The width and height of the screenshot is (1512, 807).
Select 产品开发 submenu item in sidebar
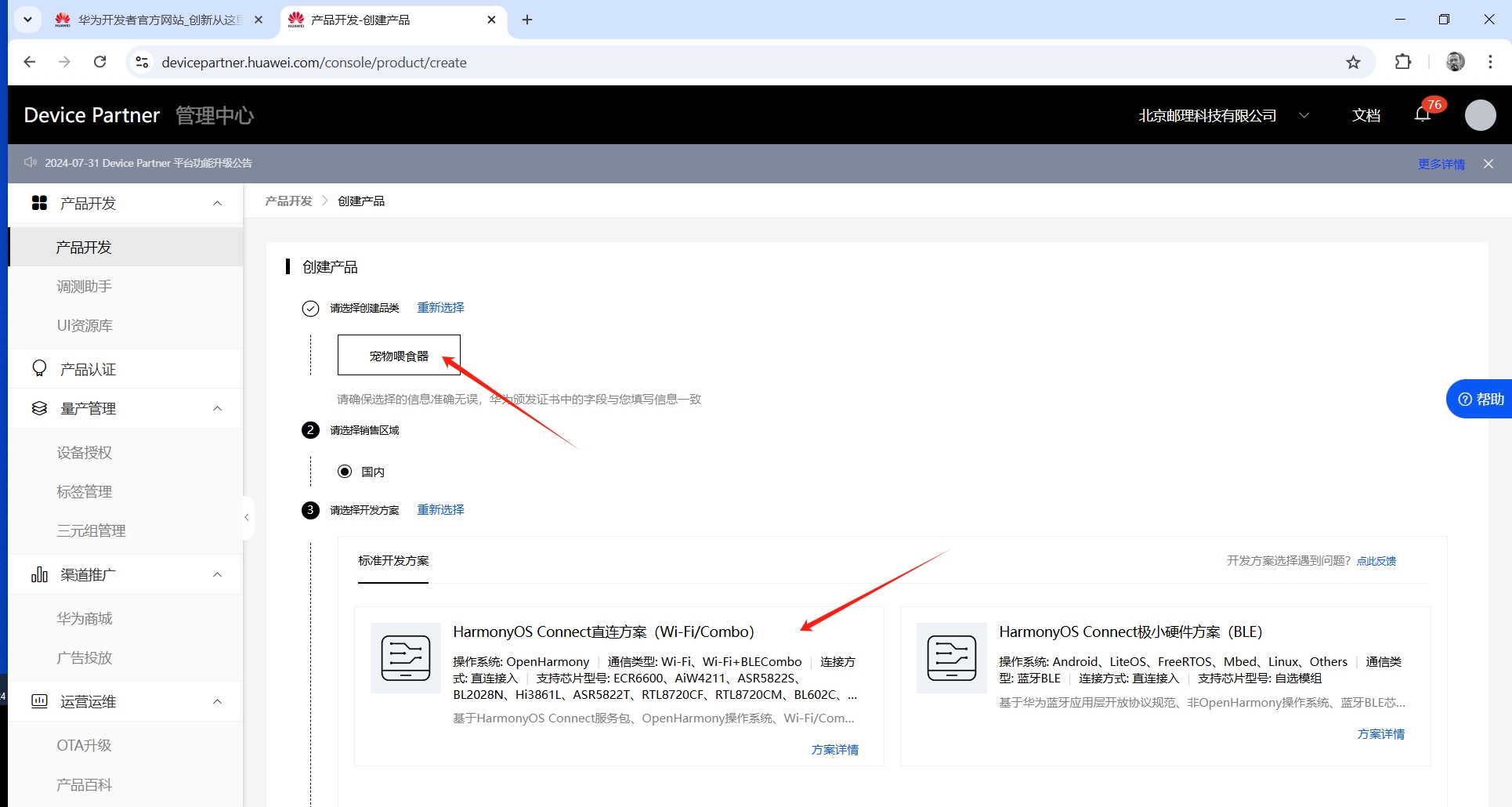(125, 247)
